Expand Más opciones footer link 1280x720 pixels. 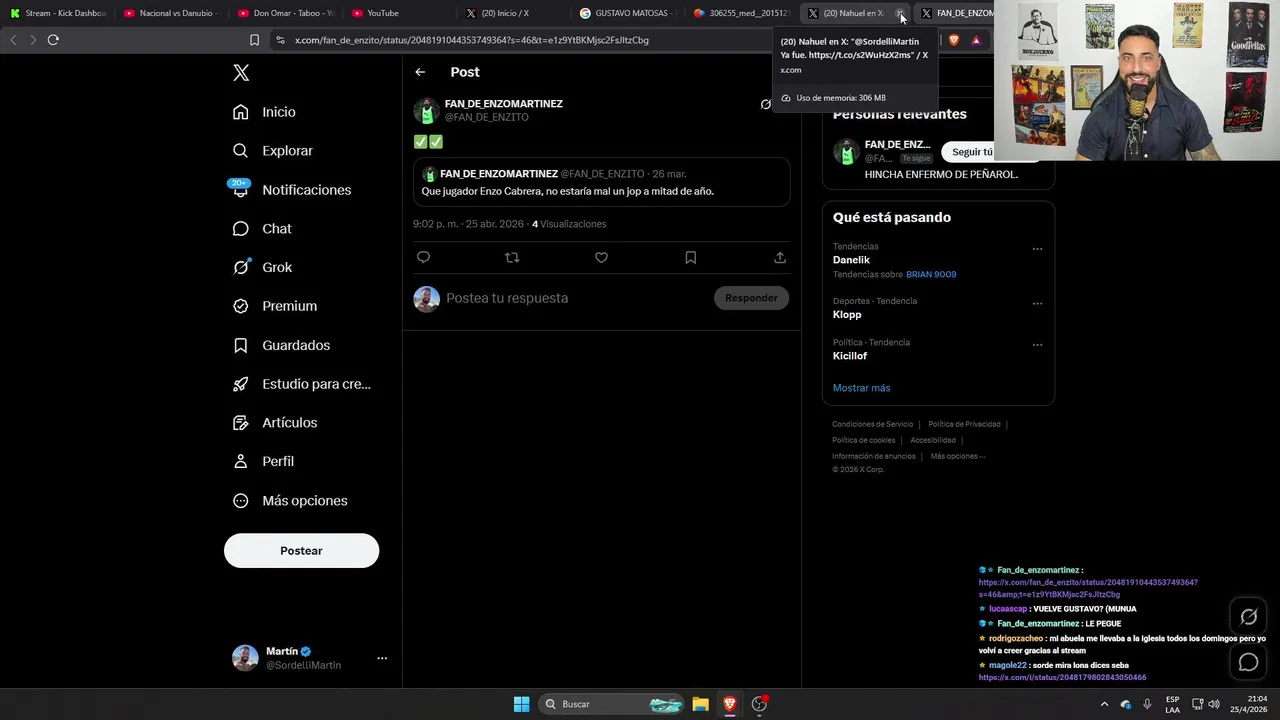(x=957, y=456)
